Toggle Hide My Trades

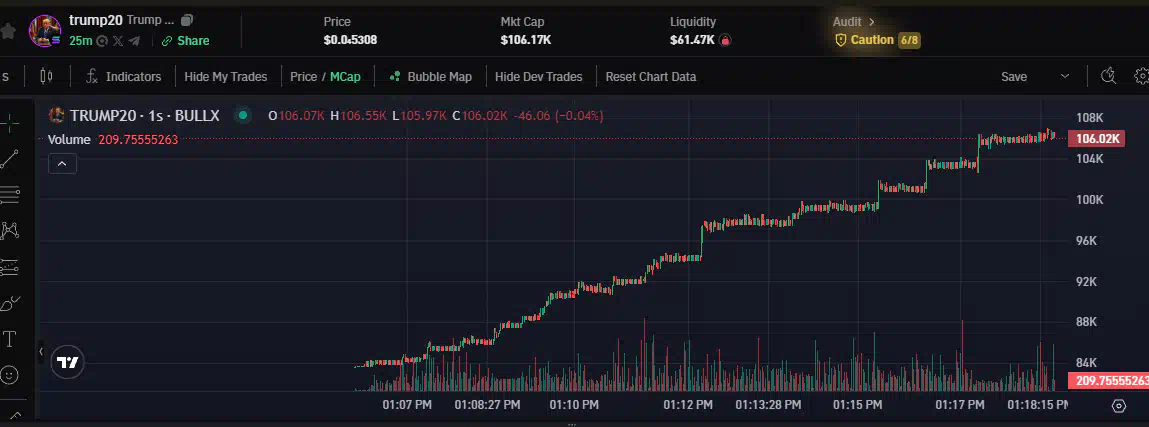226,76
